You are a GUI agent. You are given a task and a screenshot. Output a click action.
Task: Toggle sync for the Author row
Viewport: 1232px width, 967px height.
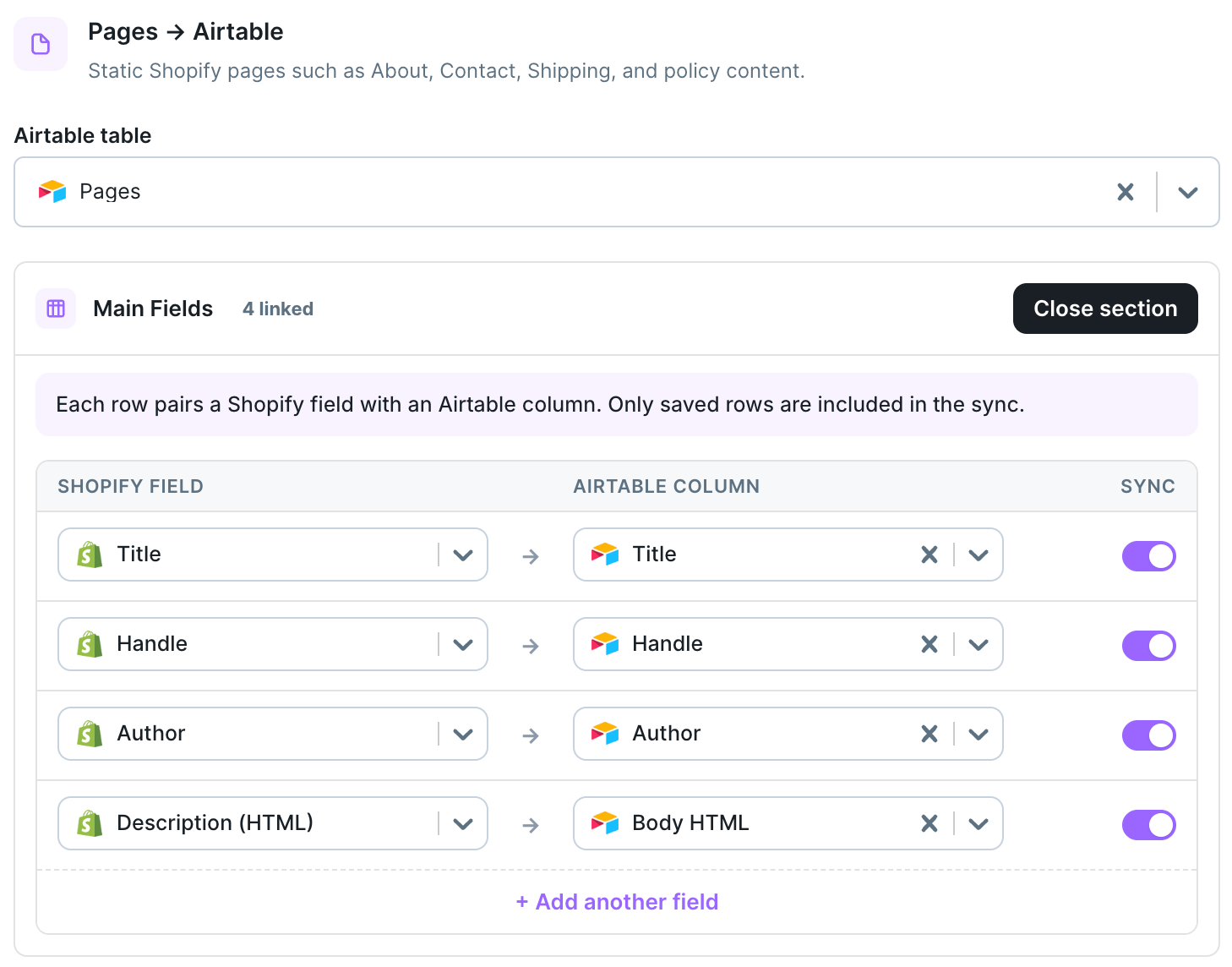click(x=1148, y=735)
